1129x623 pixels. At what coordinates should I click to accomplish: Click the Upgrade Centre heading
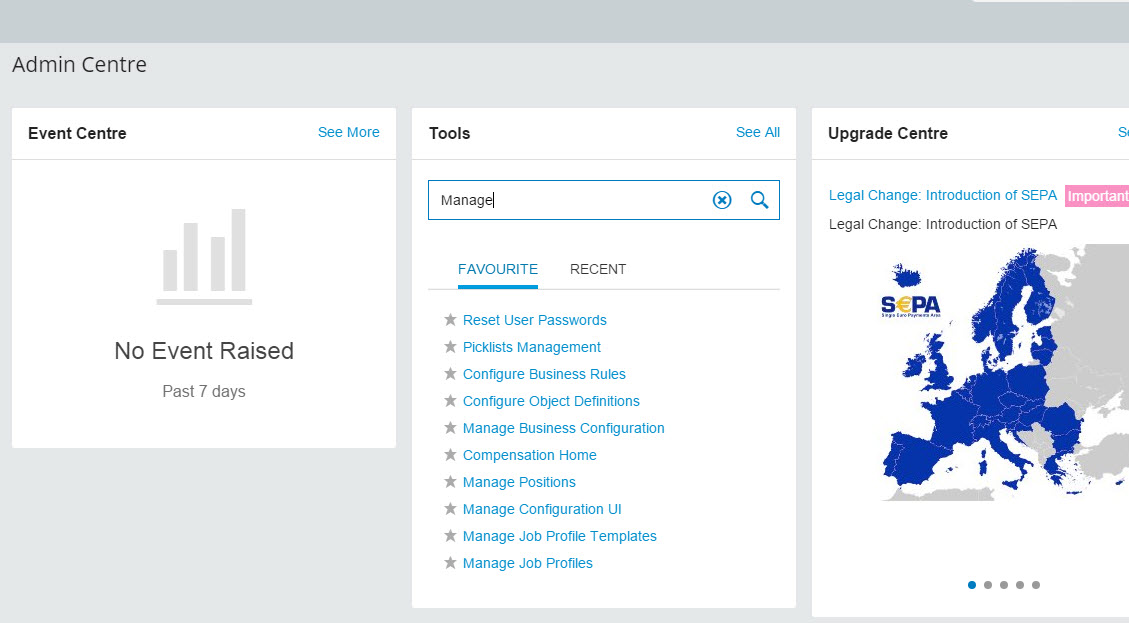point(888,133)
